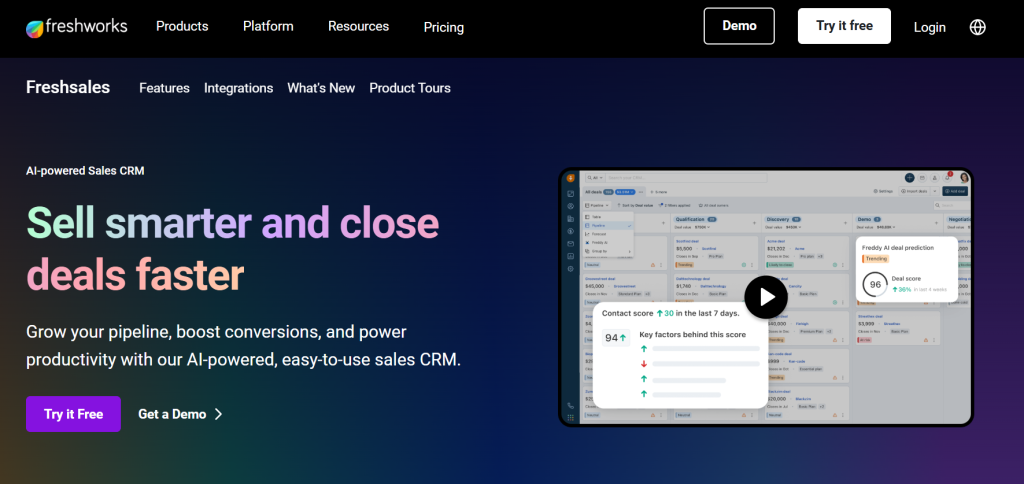Viewport: 1024px width, 484px height.
Task: Open the Product Tours tab
Action: [x=410, y=88]
